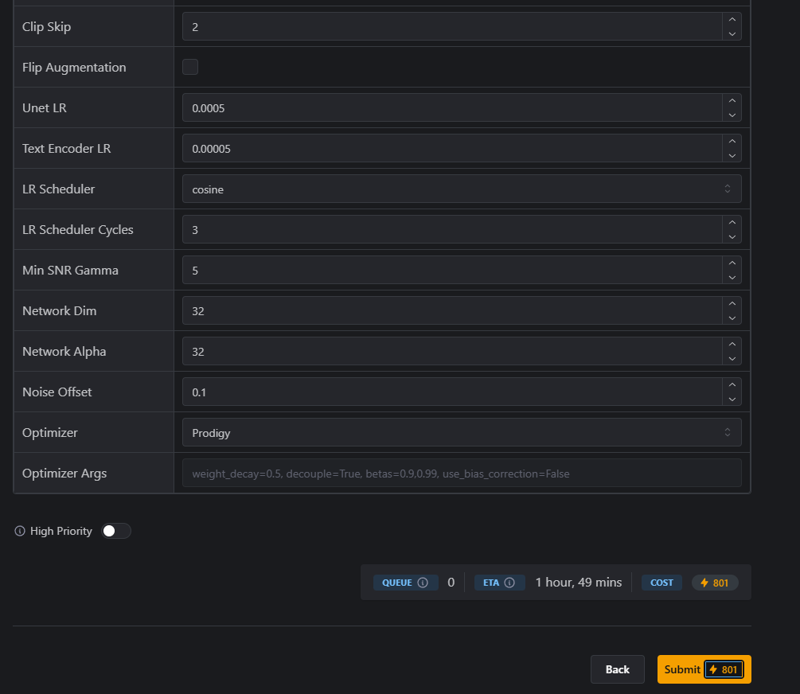Increase Network Alpha with the up arrow

coord(732,344)
